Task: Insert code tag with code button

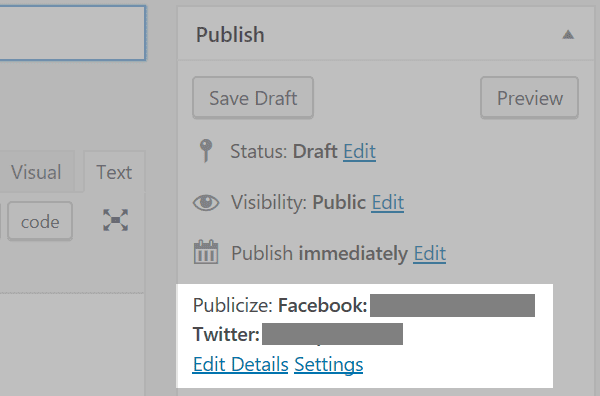Action: pos(40,222)
